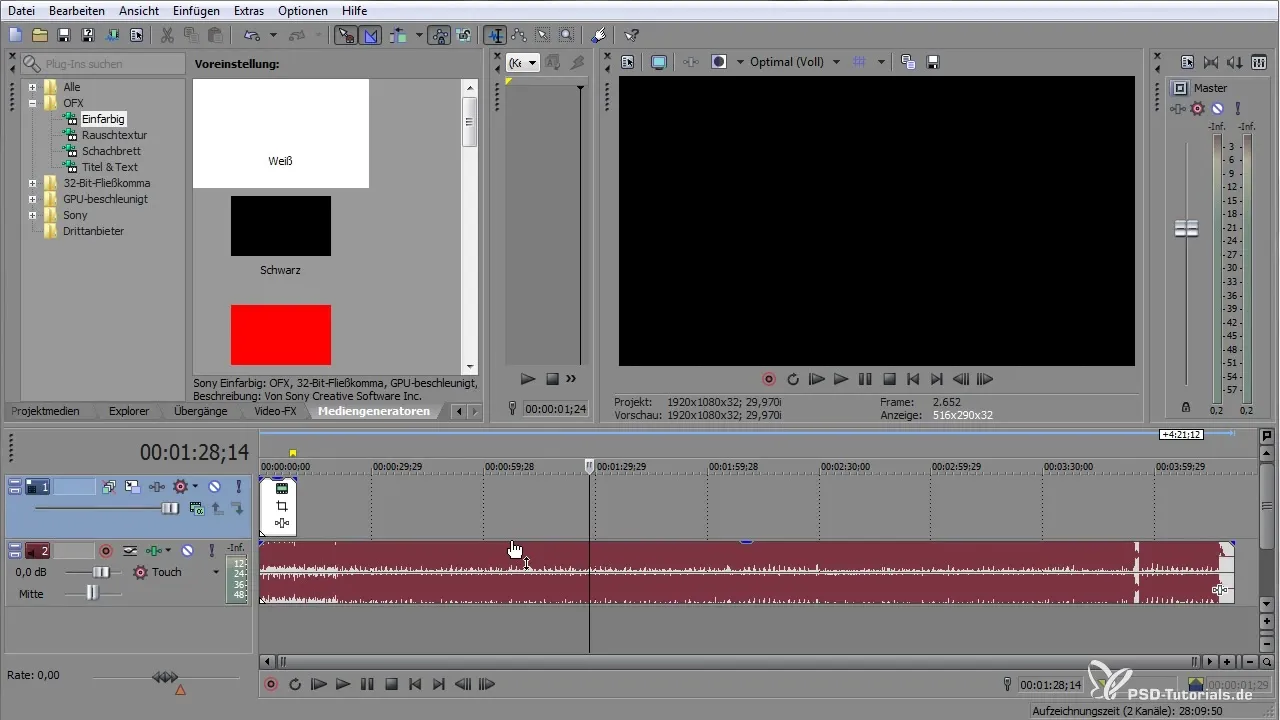Choose the Schwarz color preset

[x=281, y=226]
